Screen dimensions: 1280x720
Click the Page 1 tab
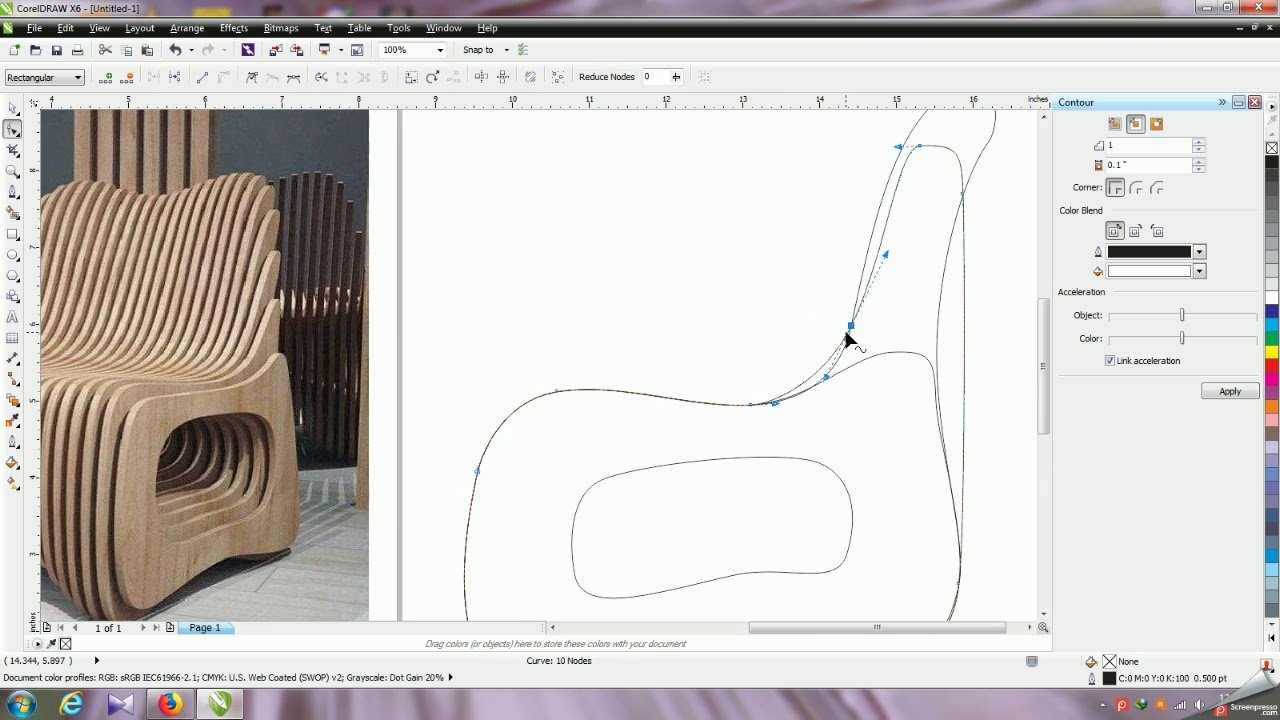[x=205, y=628]
